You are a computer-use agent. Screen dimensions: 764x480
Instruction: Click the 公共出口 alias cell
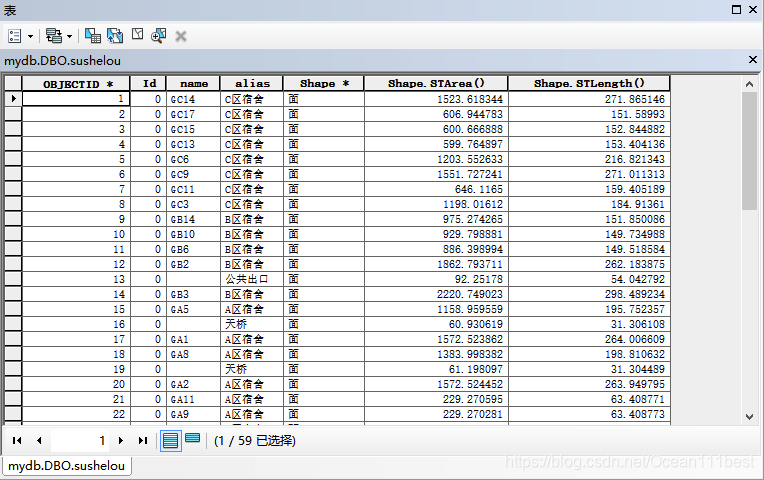pos(251,280)
